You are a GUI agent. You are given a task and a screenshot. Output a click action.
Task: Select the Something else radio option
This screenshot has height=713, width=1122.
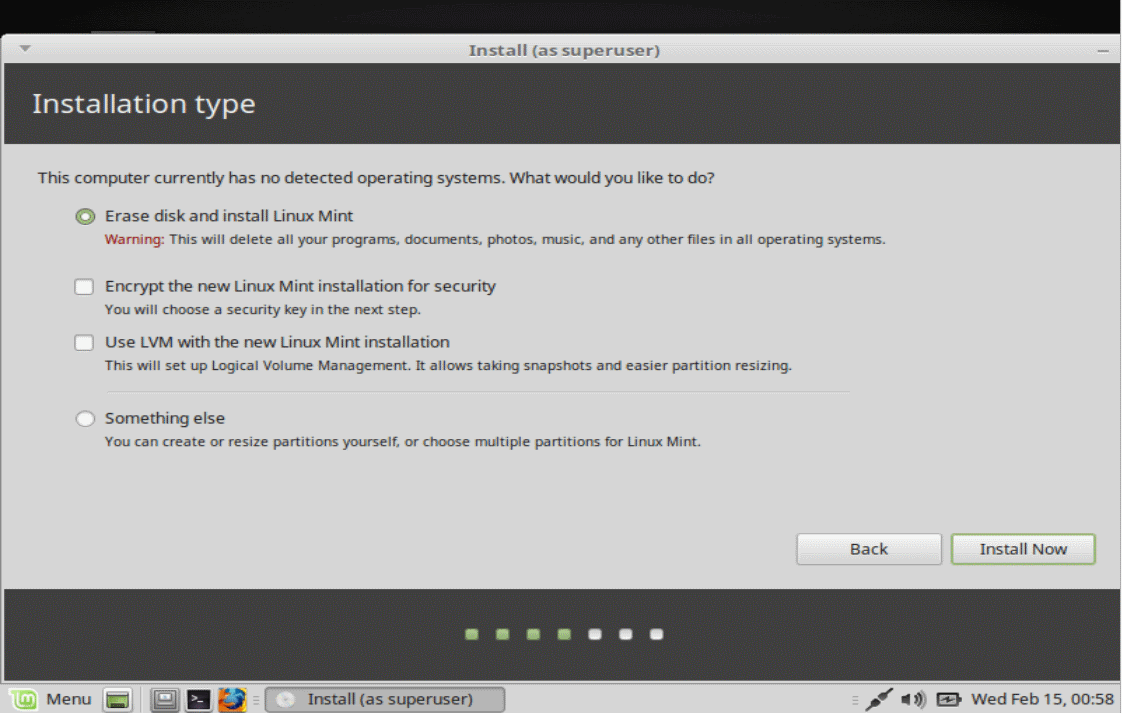pyautogui.click(x=85, y=419)
